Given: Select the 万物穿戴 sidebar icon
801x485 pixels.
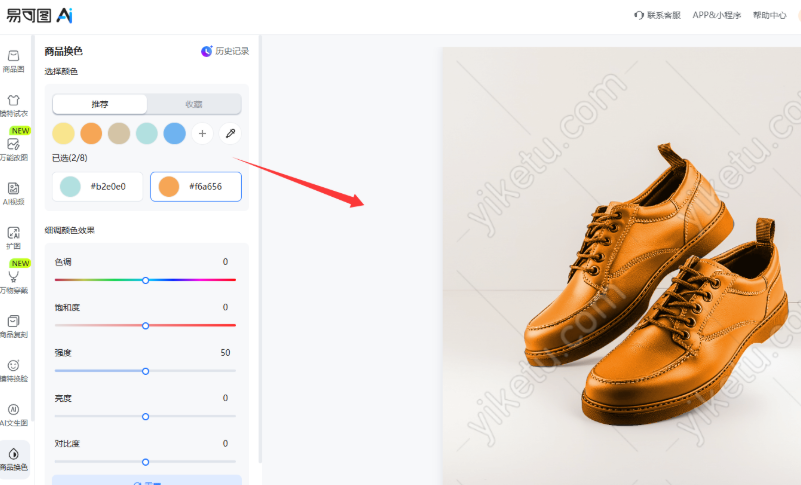Looking at the screenshot, I should (x=14, y=281).
